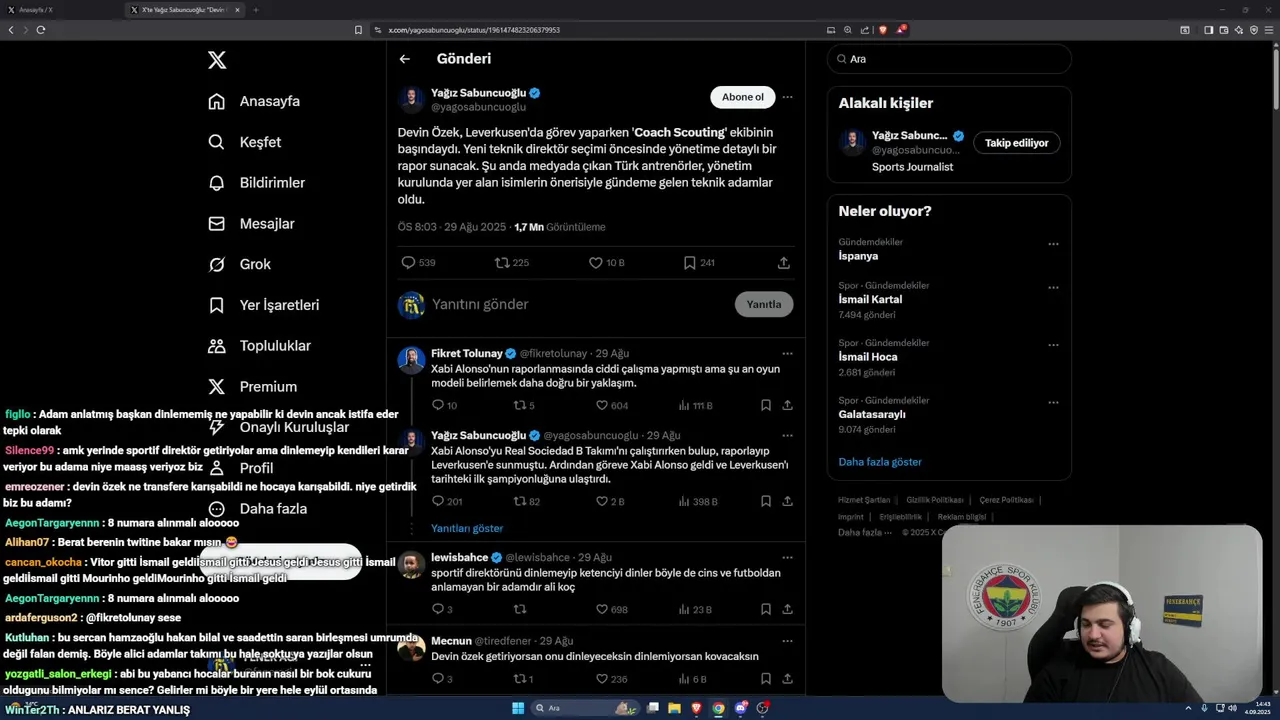Click the @yagosabuncuoglu handle on the post

pos(478,107)
